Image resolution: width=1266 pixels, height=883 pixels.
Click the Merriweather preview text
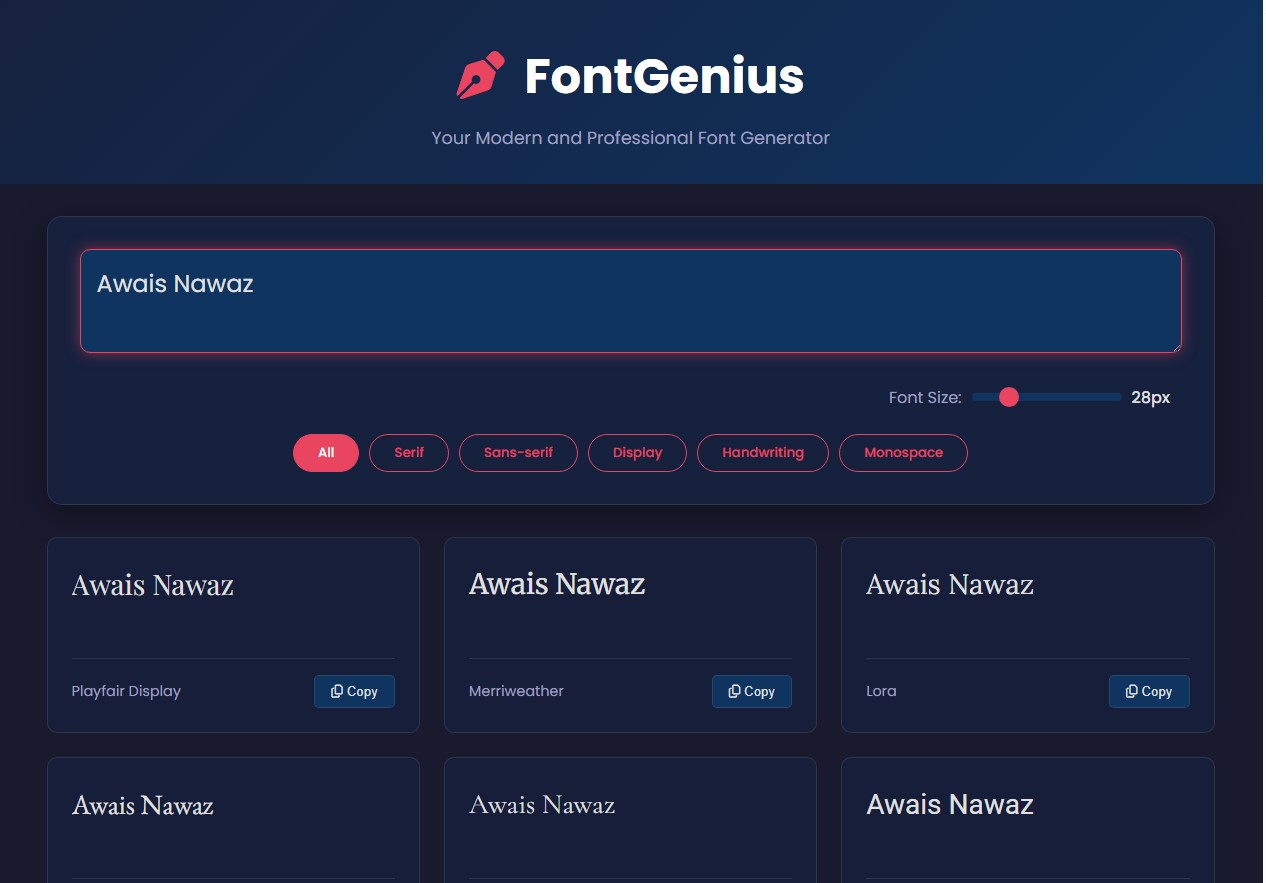click(x=557, y=584)
